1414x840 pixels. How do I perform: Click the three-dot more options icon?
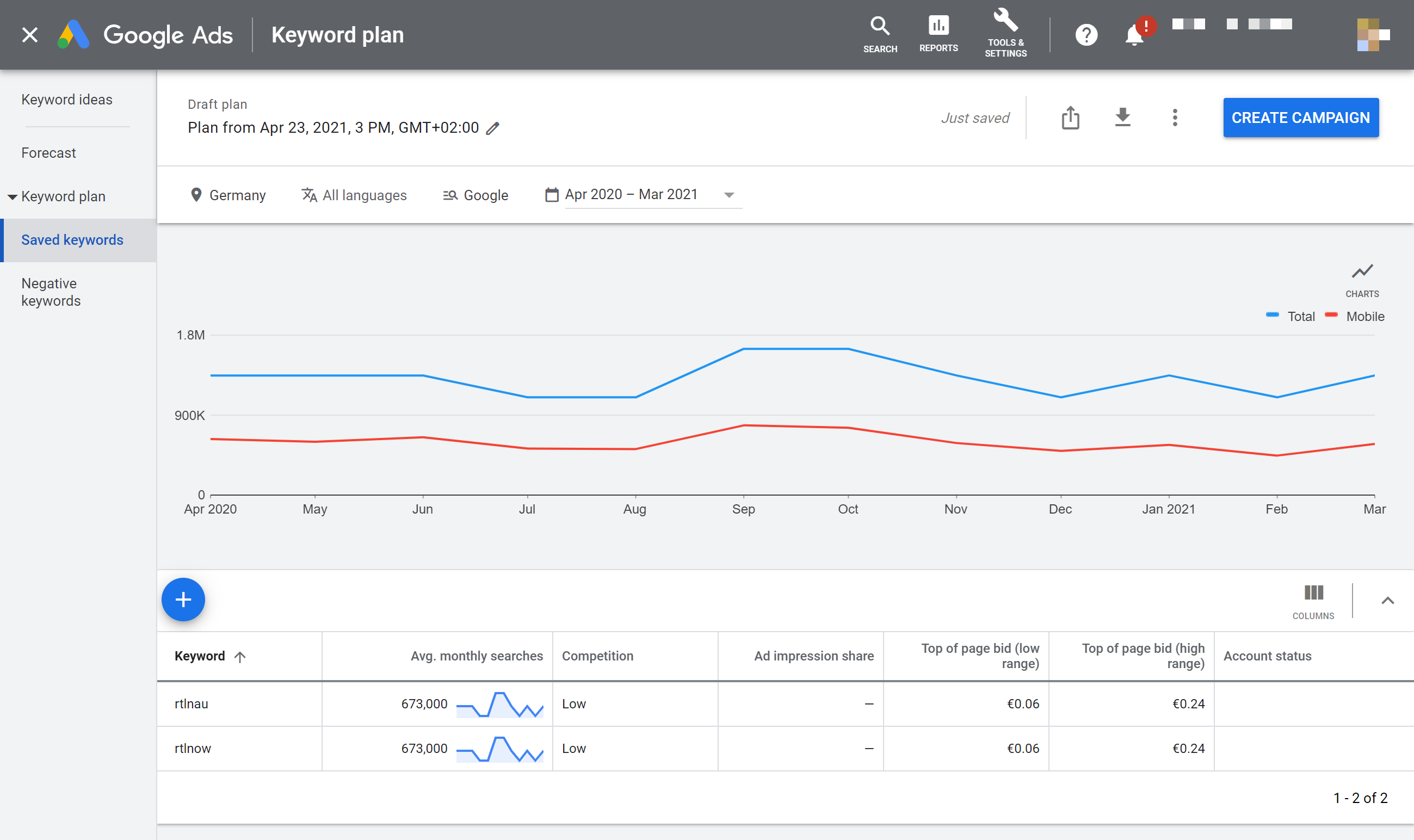[x=1175, y=117]
